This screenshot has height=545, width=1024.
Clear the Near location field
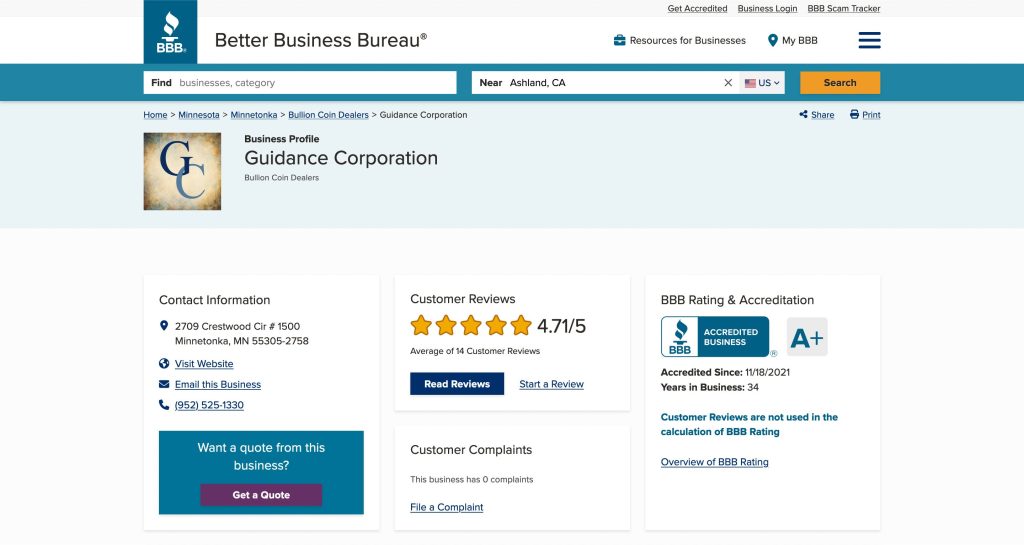tap(728, 83)
